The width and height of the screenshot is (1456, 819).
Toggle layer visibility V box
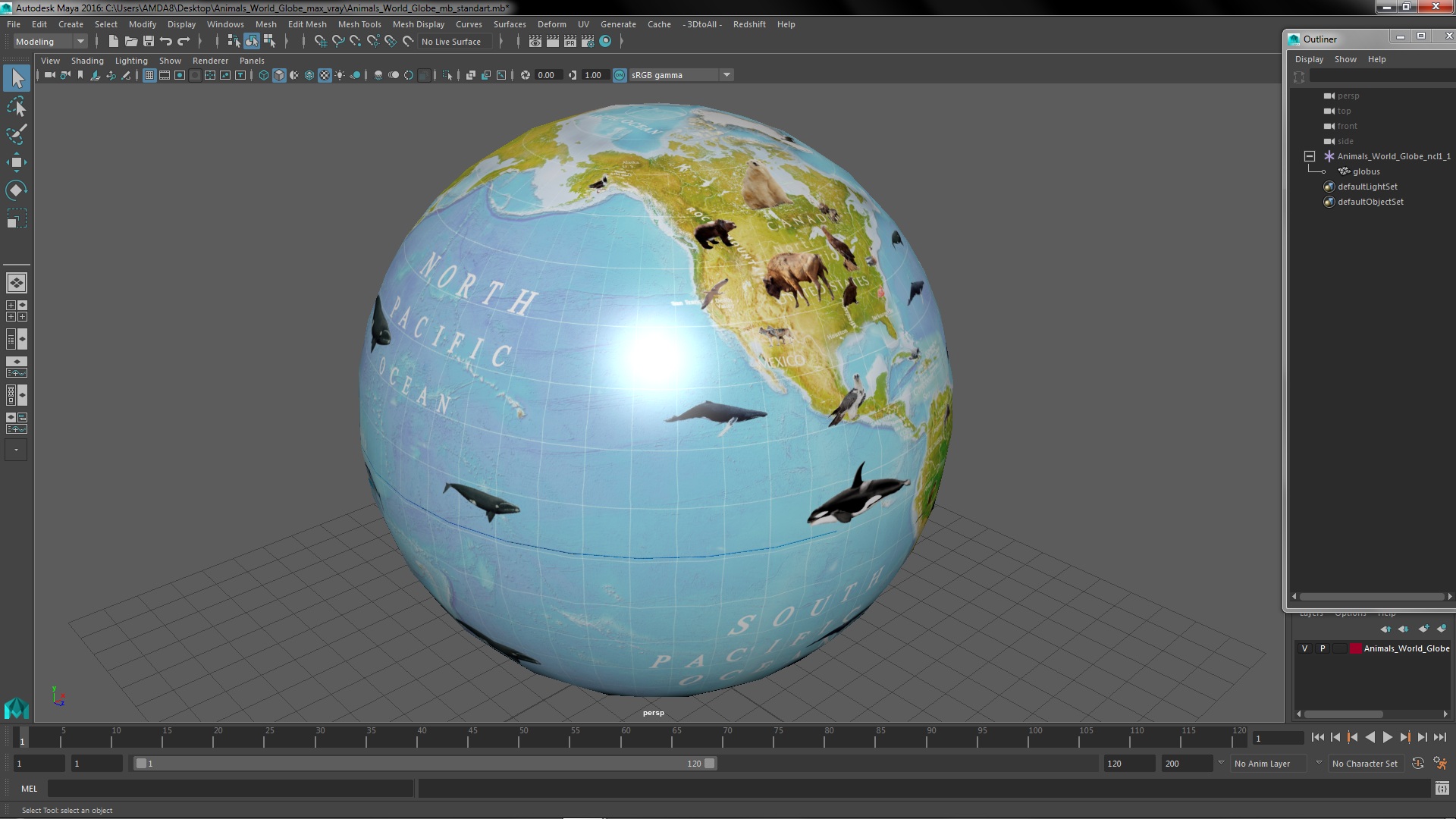tap(1304, 648)
